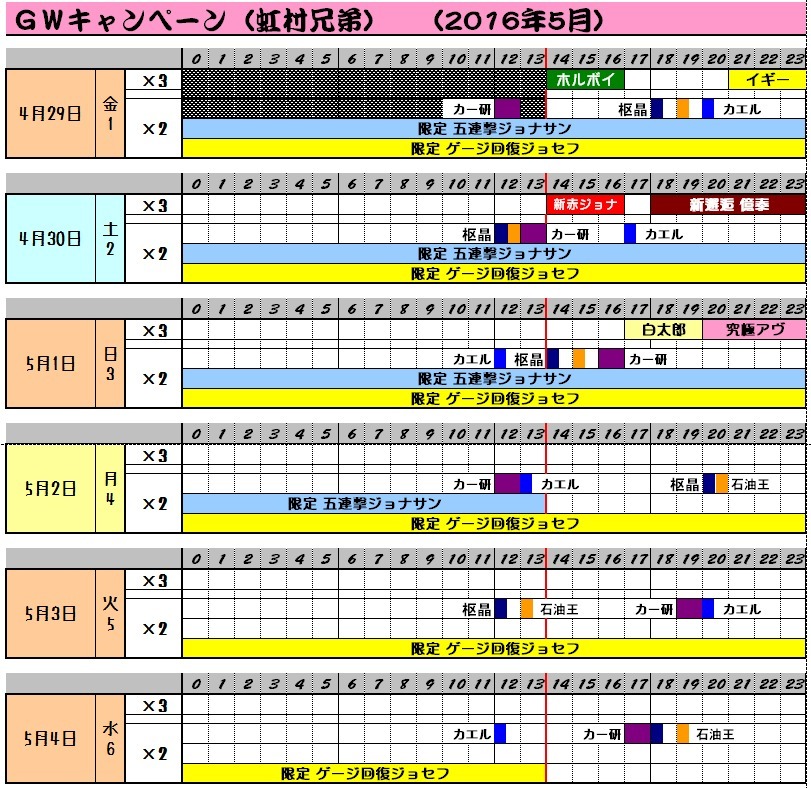Click the red 新赤ジョナ event block
The image size is (811, 788).
(x=585, y=205)
